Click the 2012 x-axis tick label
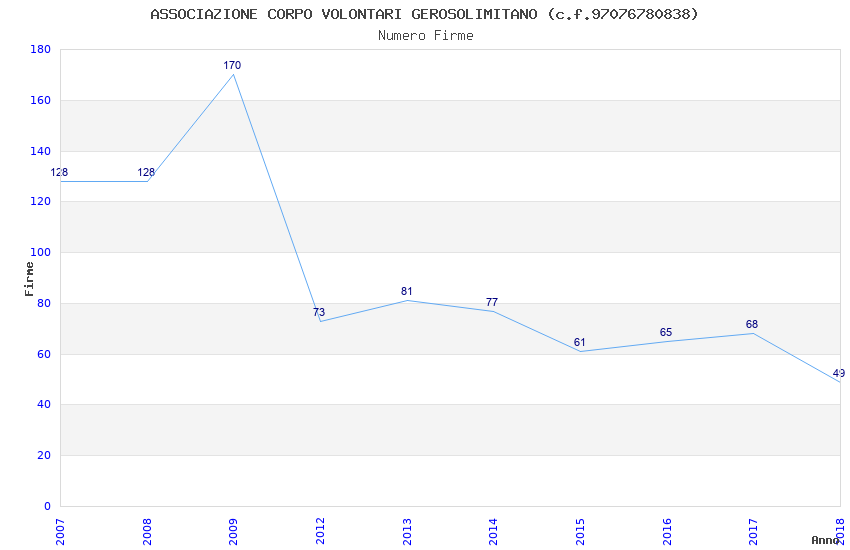 click(x=320, y=532)
